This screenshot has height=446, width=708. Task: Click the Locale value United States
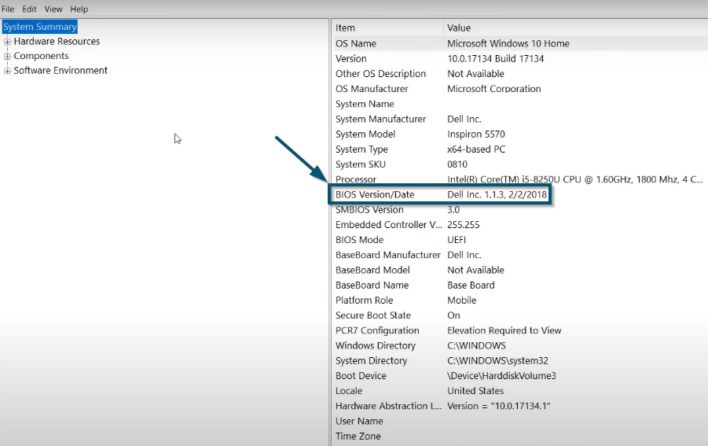(x=475, y=391)
